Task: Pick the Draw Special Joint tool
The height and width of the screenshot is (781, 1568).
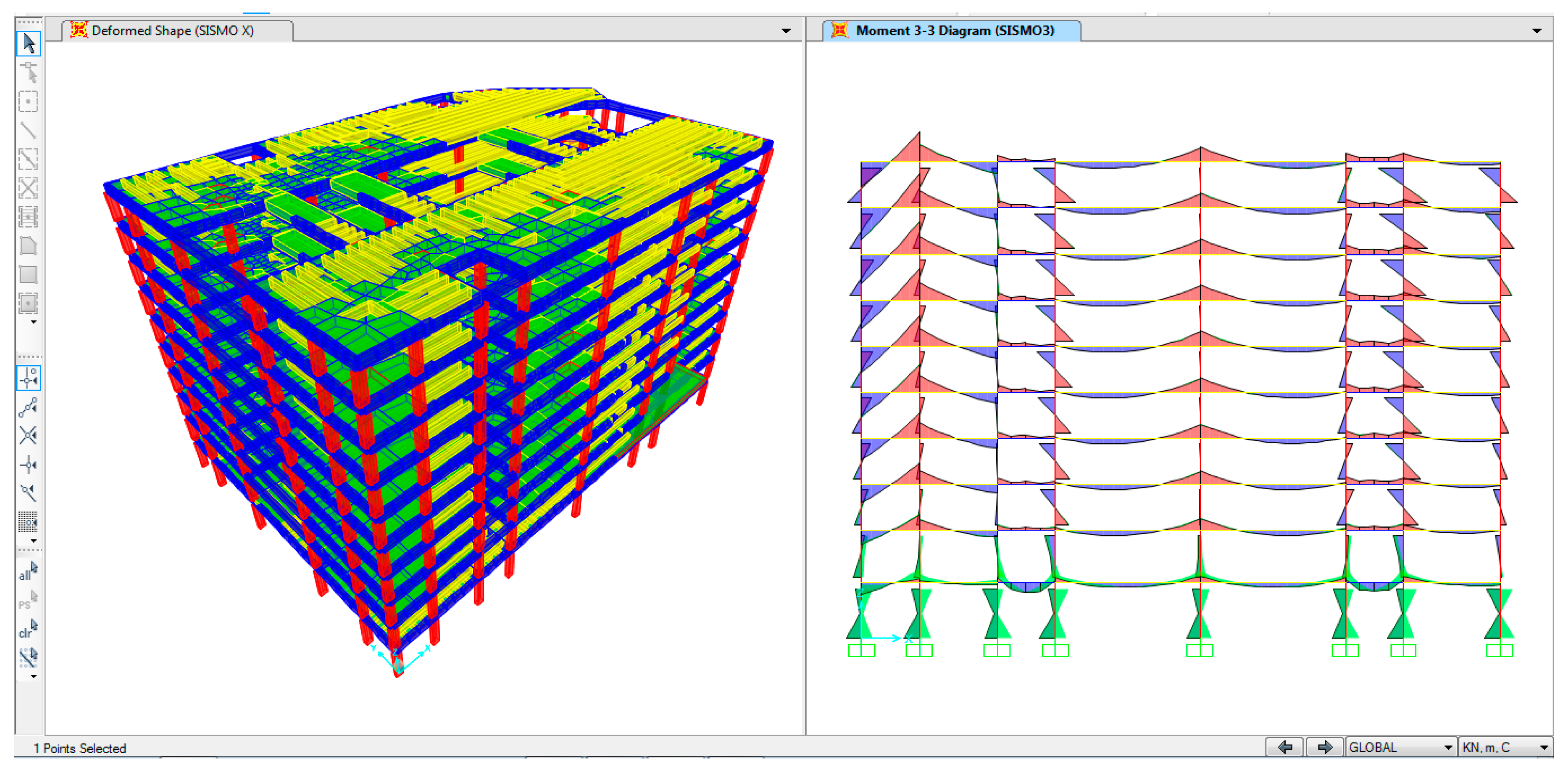Action: click(x=28, y=101)
